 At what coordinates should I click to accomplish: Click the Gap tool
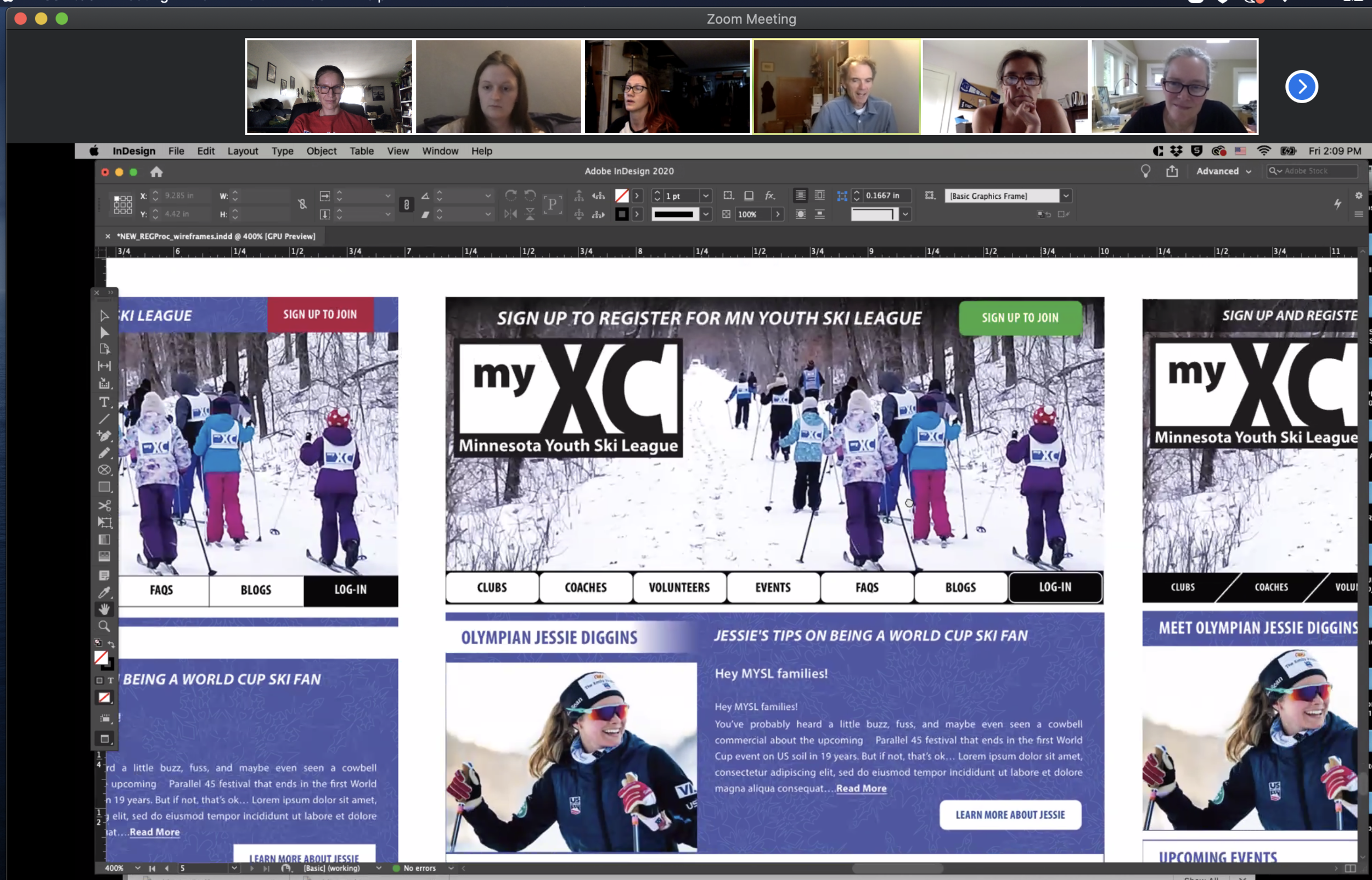click(x=104, y=366)
